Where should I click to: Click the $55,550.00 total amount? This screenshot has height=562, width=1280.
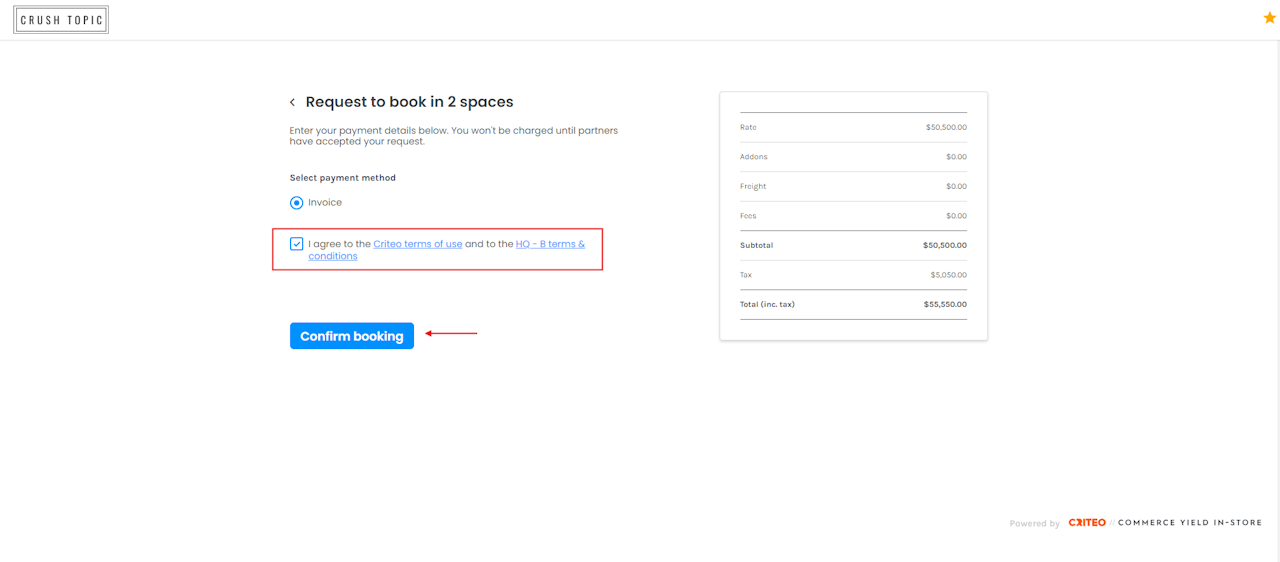point(945,304)
